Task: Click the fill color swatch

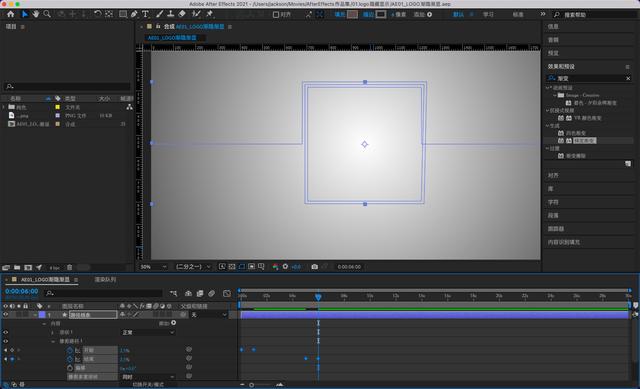Action: (x=353, y=15)
